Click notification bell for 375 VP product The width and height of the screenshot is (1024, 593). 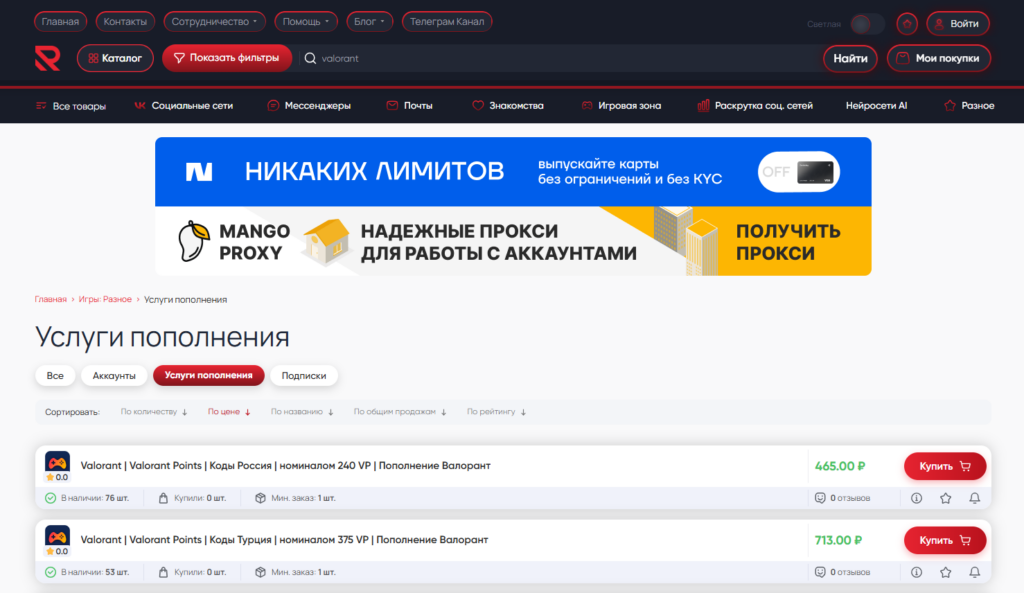(974, 572)
